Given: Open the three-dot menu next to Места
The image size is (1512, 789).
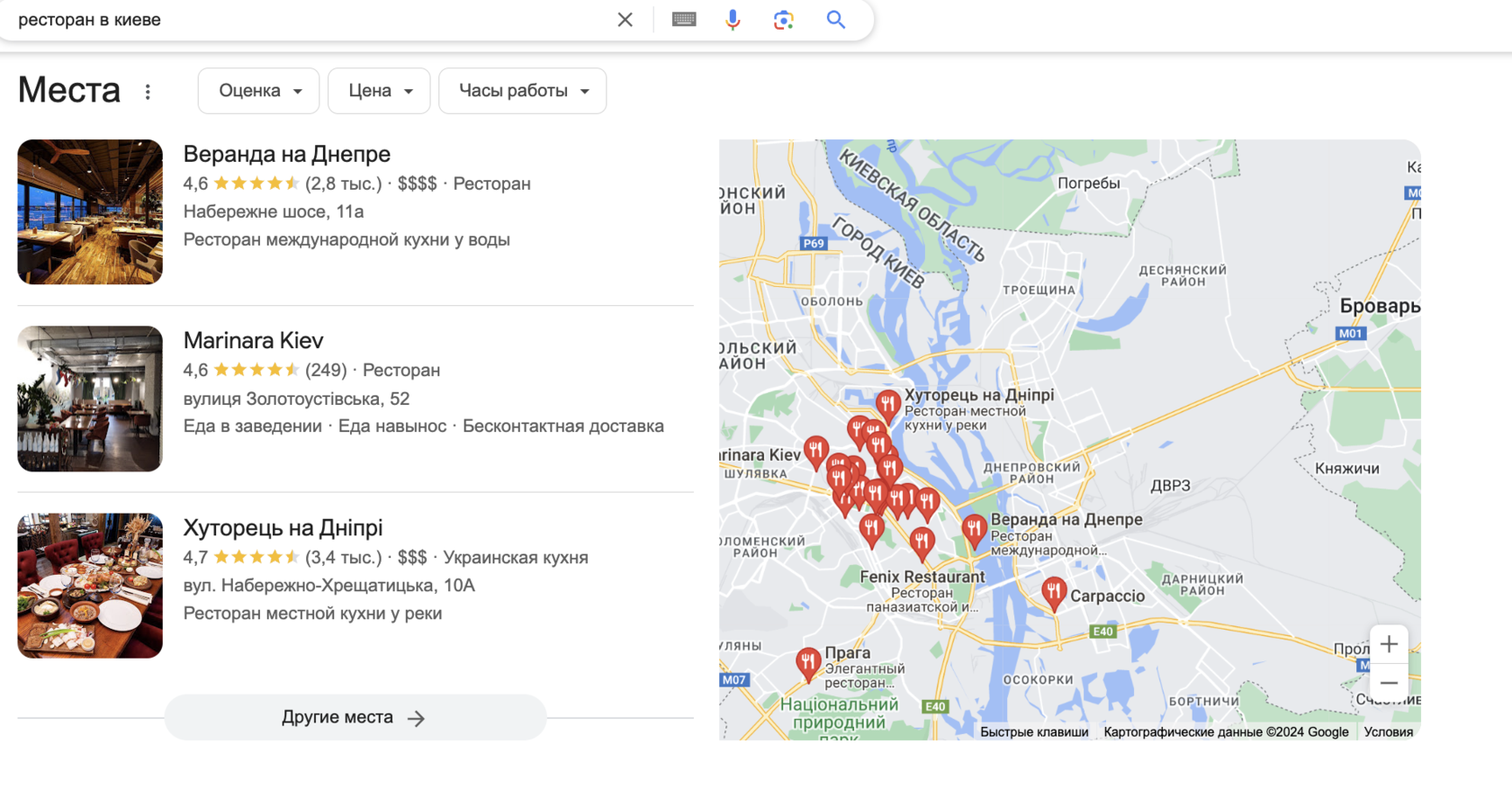Looking at the screenshot, I should point(148,92).
